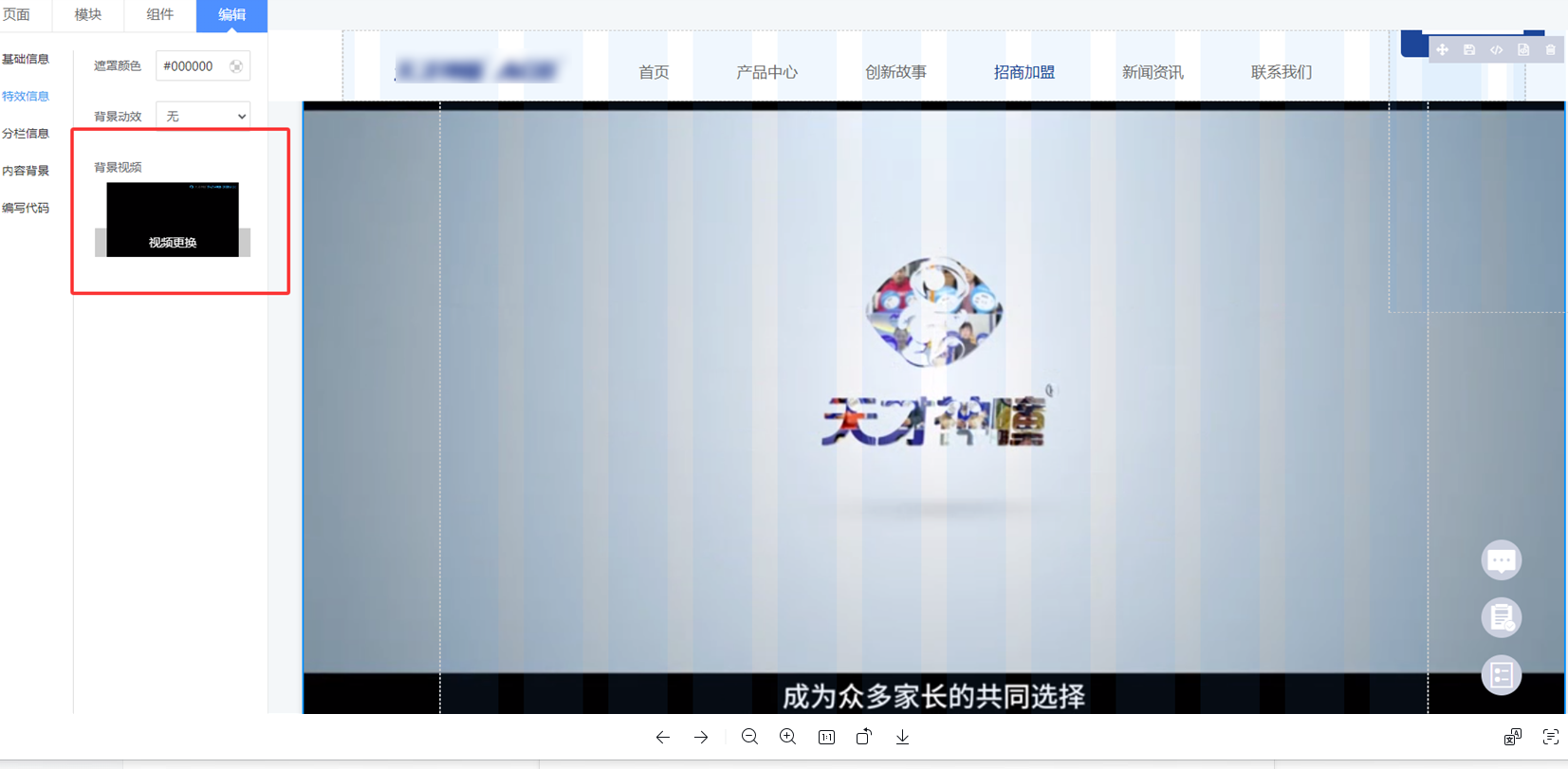The image size is (1568, 769).
Task: Open the color picker icon beside #000000
Action: 236,66
